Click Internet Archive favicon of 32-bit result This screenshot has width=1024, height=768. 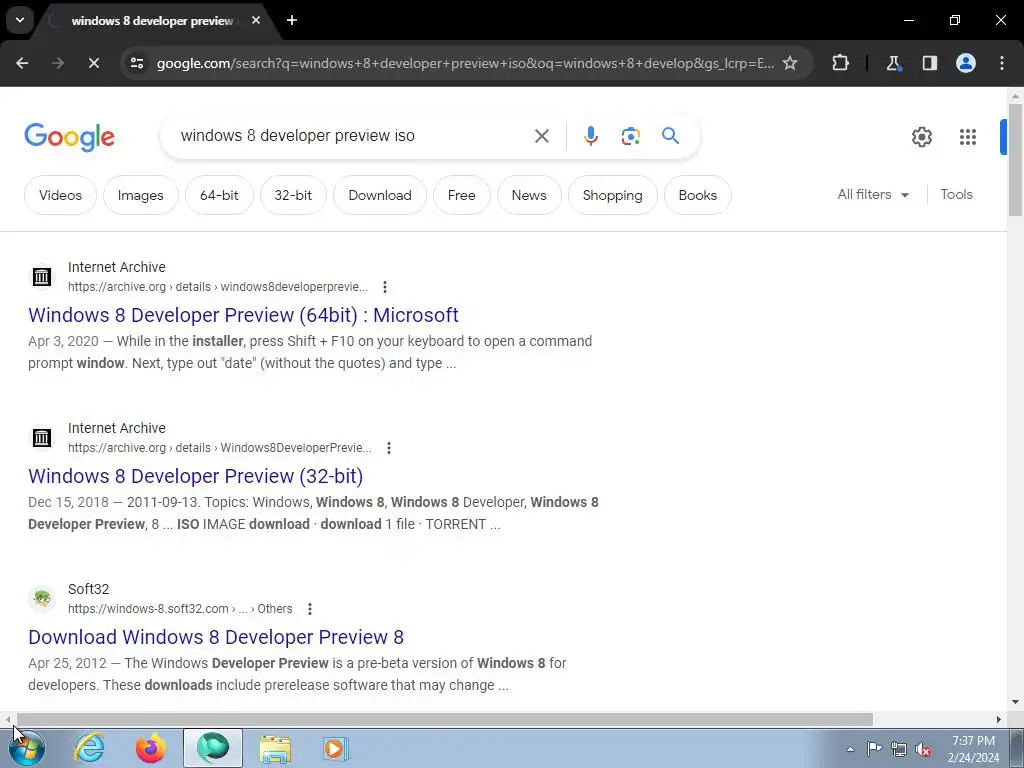click(42, 438)
